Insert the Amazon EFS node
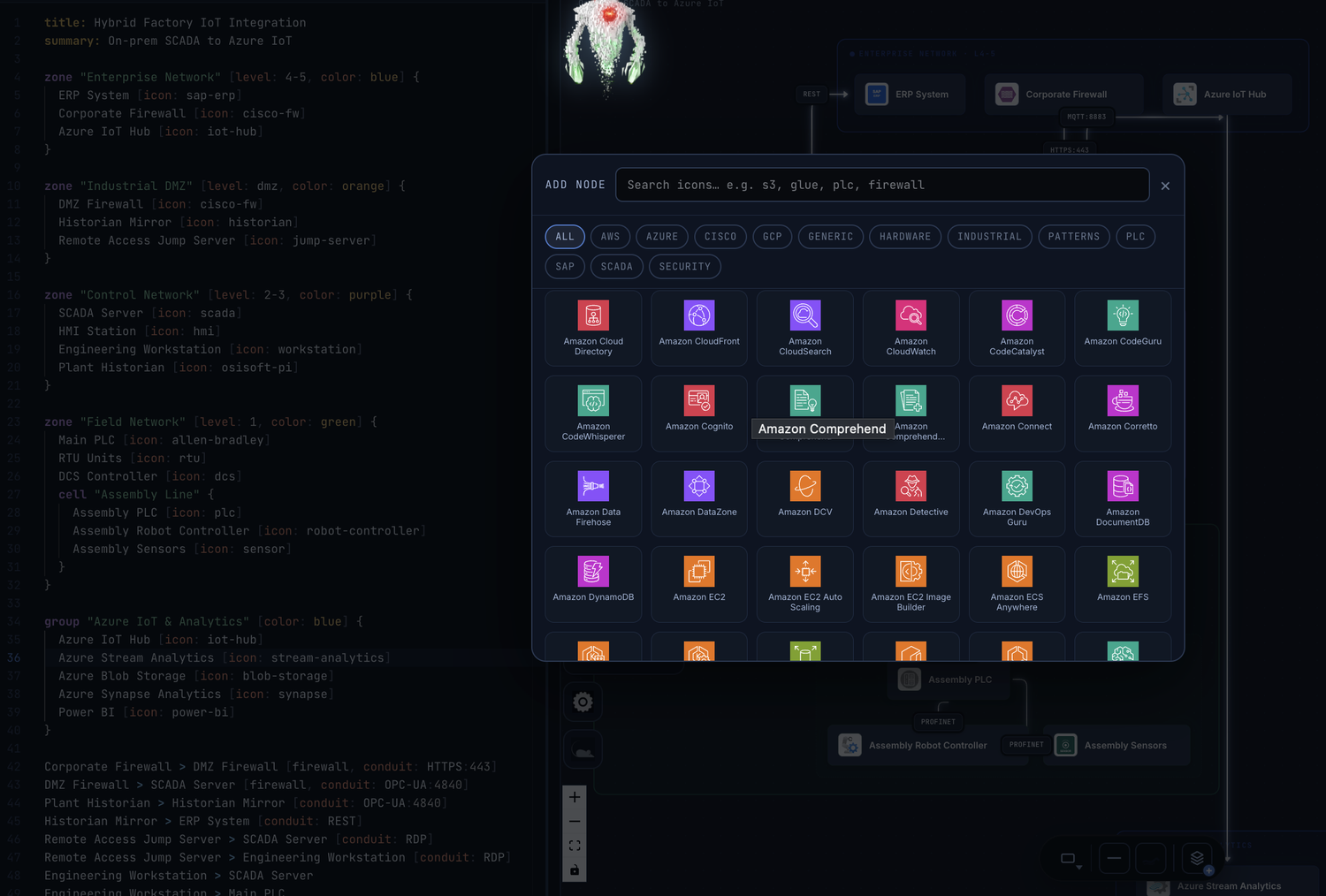The width and height of the screenshot is (1326, 896). pyautogui.click(x=1123, y=584)
